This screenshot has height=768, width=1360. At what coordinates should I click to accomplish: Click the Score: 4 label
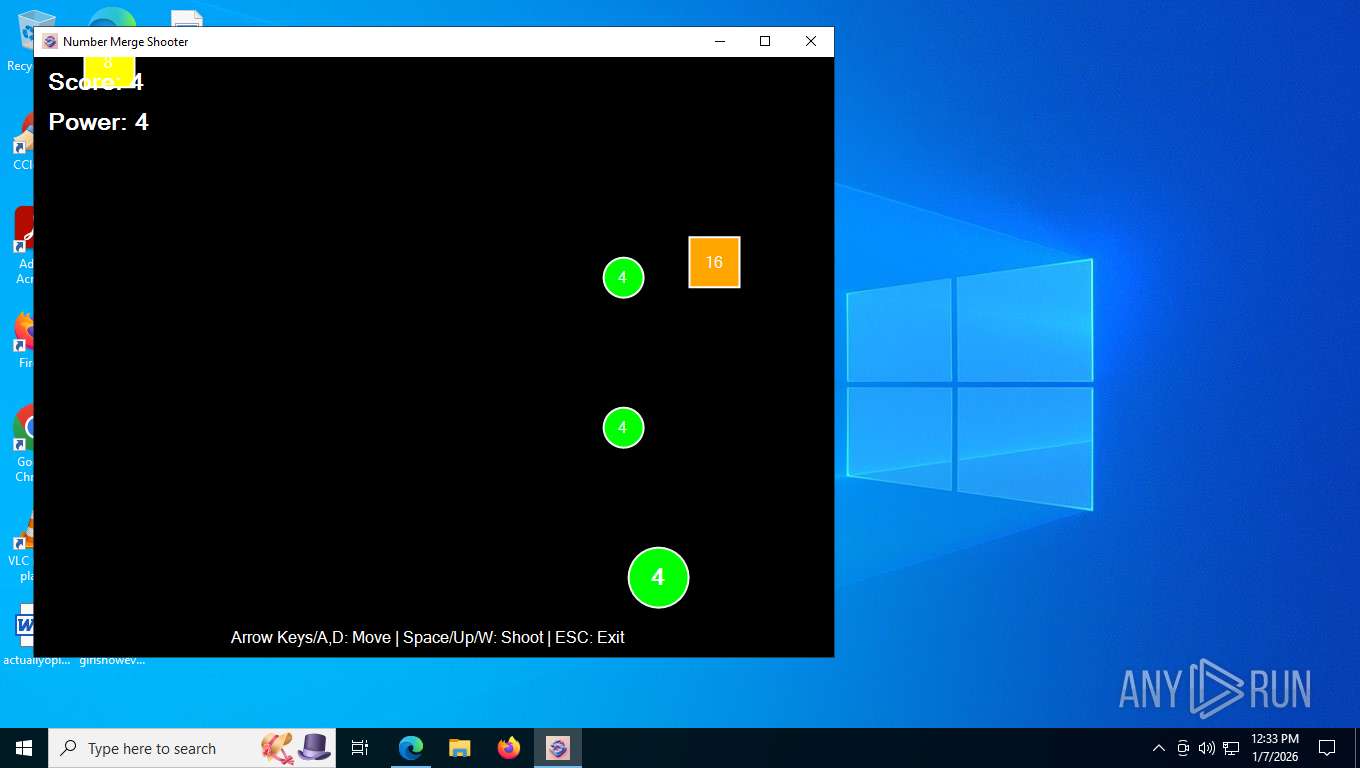pyautogui.click(x=96, y=82)
